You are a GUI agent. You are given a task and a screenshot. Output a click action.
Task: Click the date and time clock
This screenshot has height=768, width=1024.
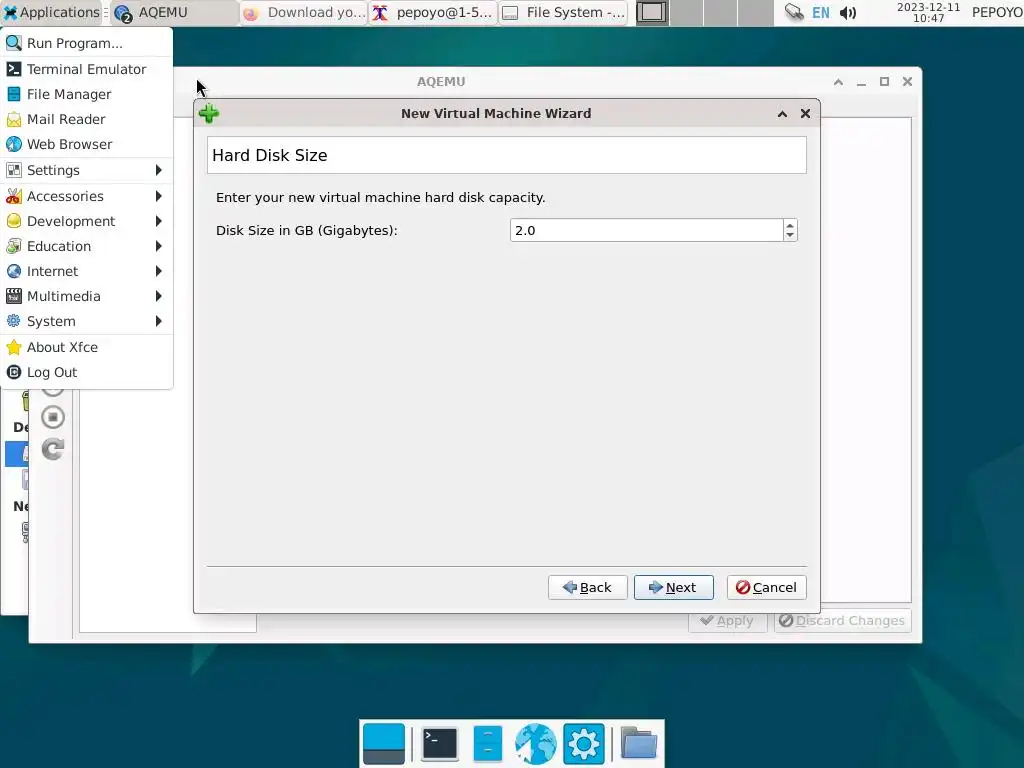[928, 12]
